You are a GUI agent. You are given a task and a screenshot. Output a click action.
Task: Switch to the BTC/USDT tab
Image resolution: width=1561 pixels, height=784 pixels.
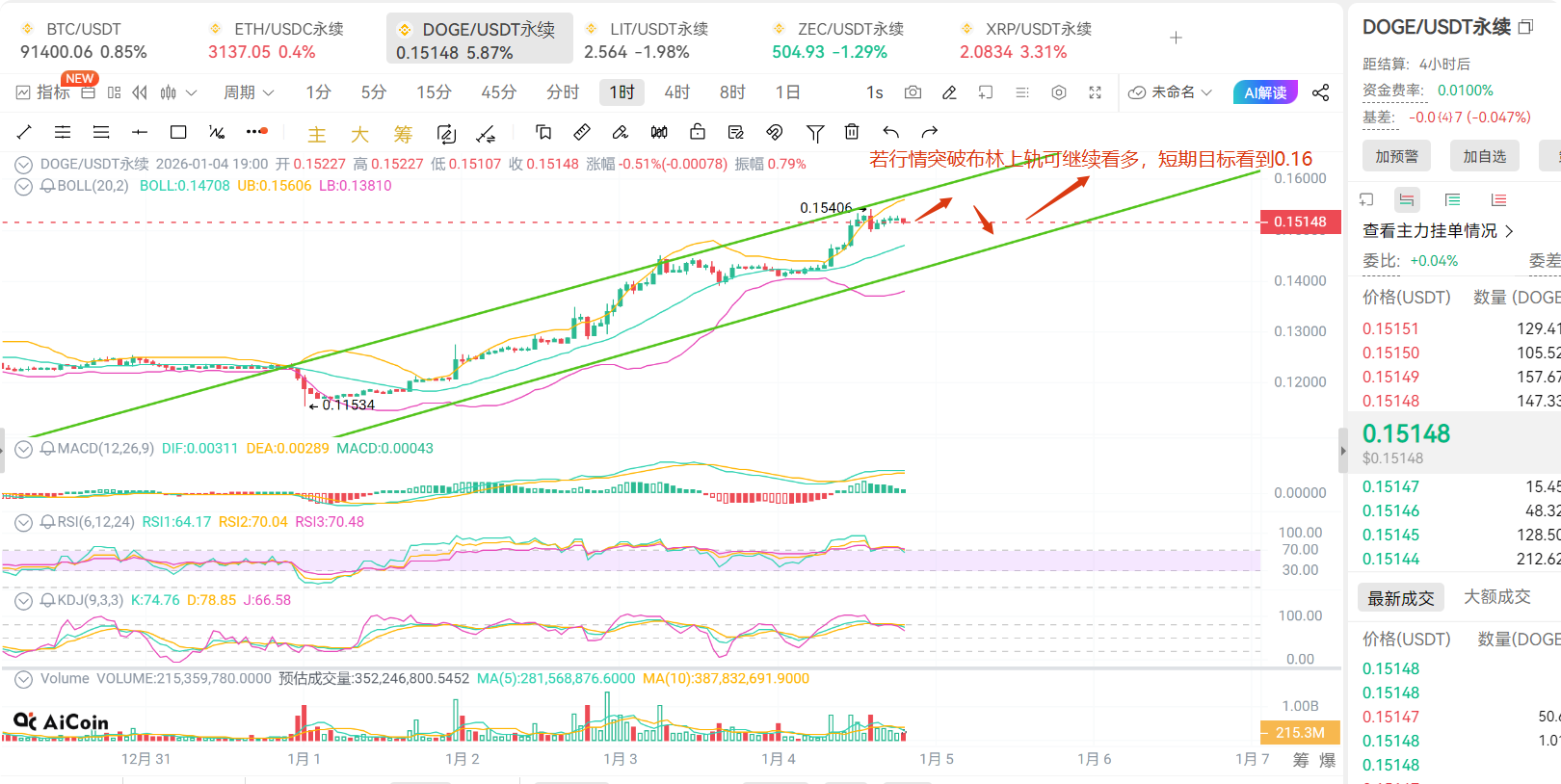[84, 39]
